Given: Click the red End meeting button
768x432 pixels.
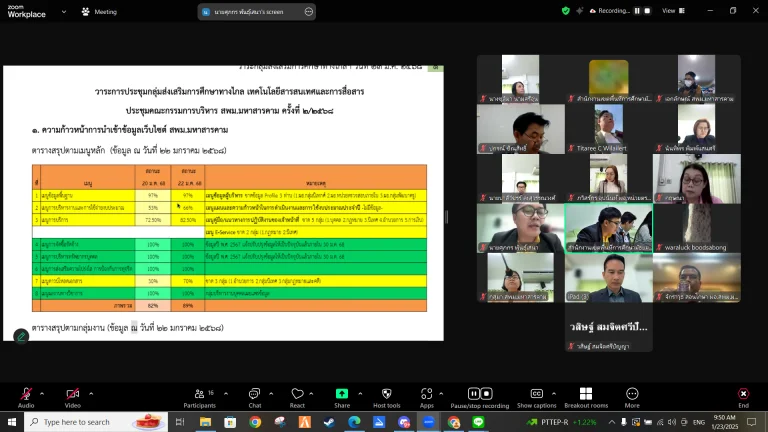Looking at the screenshot, I should click(743, 394).
